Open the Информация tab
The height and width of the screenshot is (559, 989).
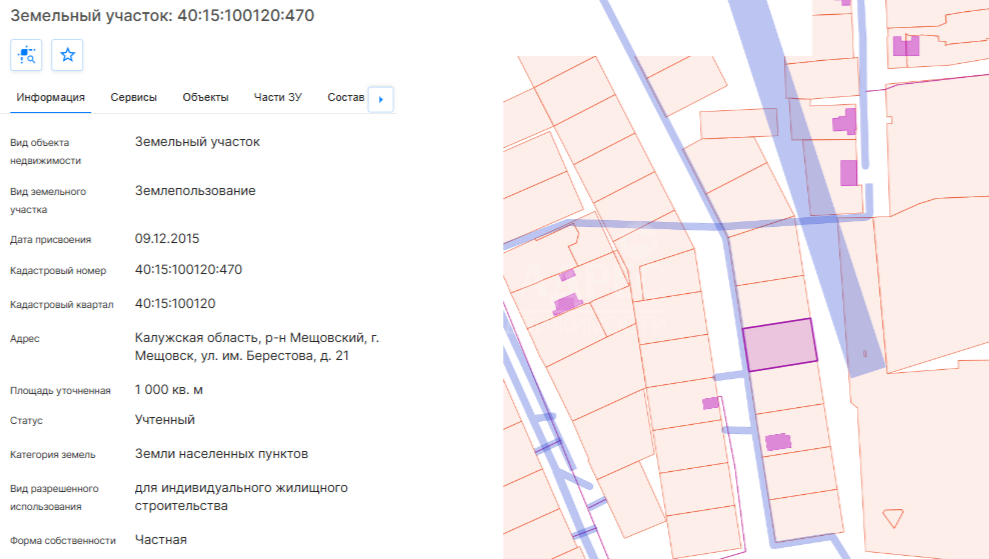[x=50, y=98]
